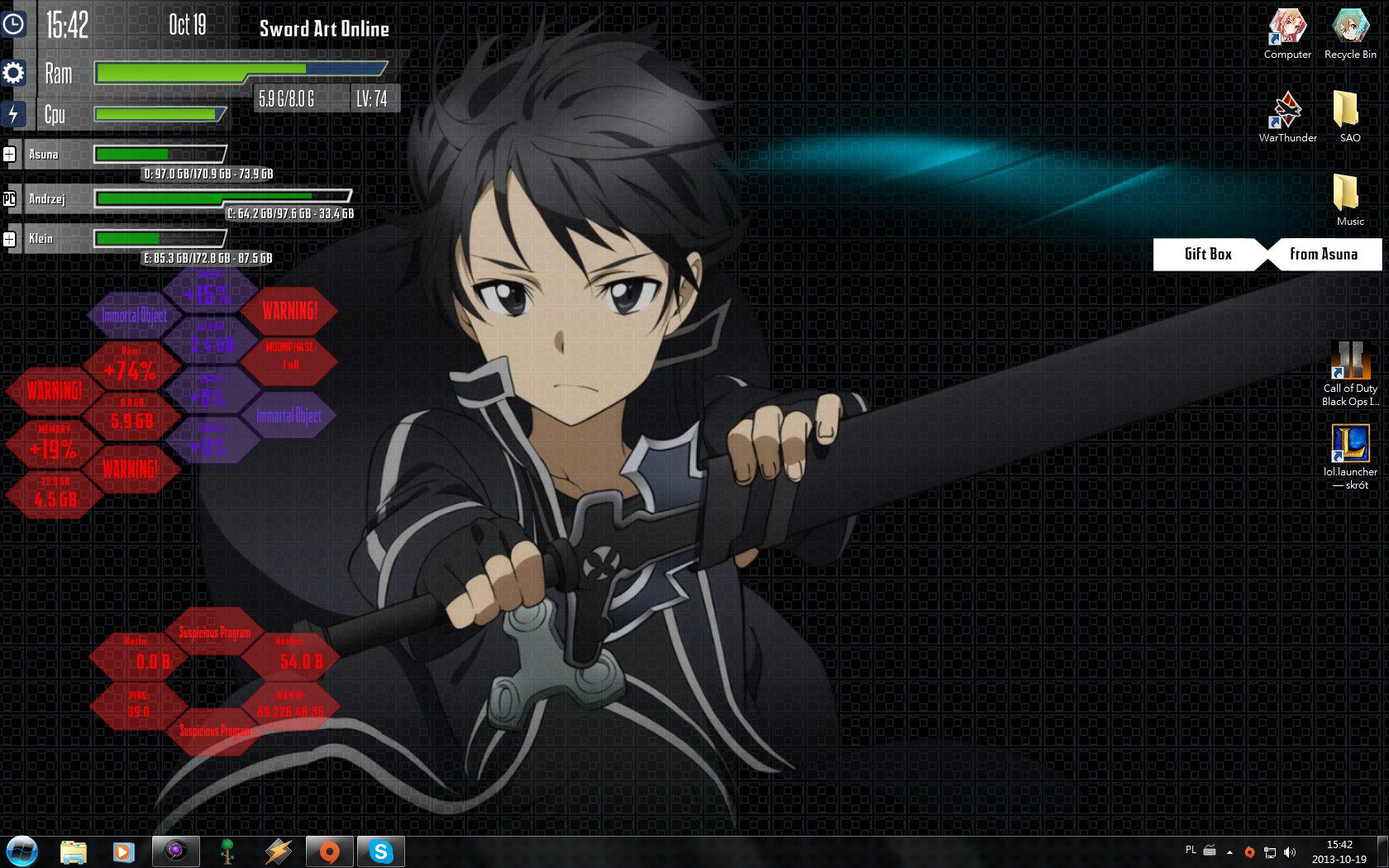Click the lightning bolt icon beside Cpu
This screenshot has height=868, width=1389.
(x=13, y=114)
